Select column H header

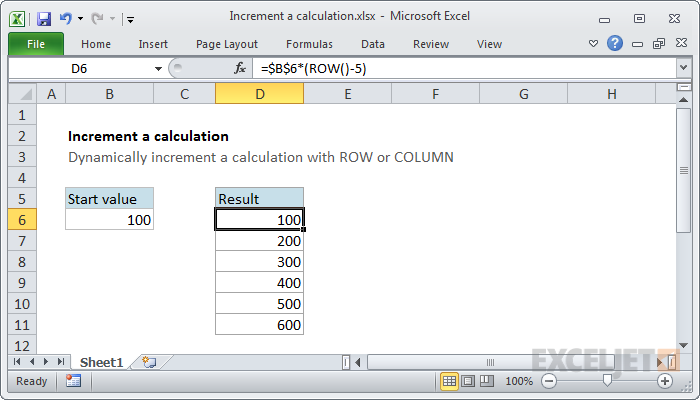coord(612,94)
